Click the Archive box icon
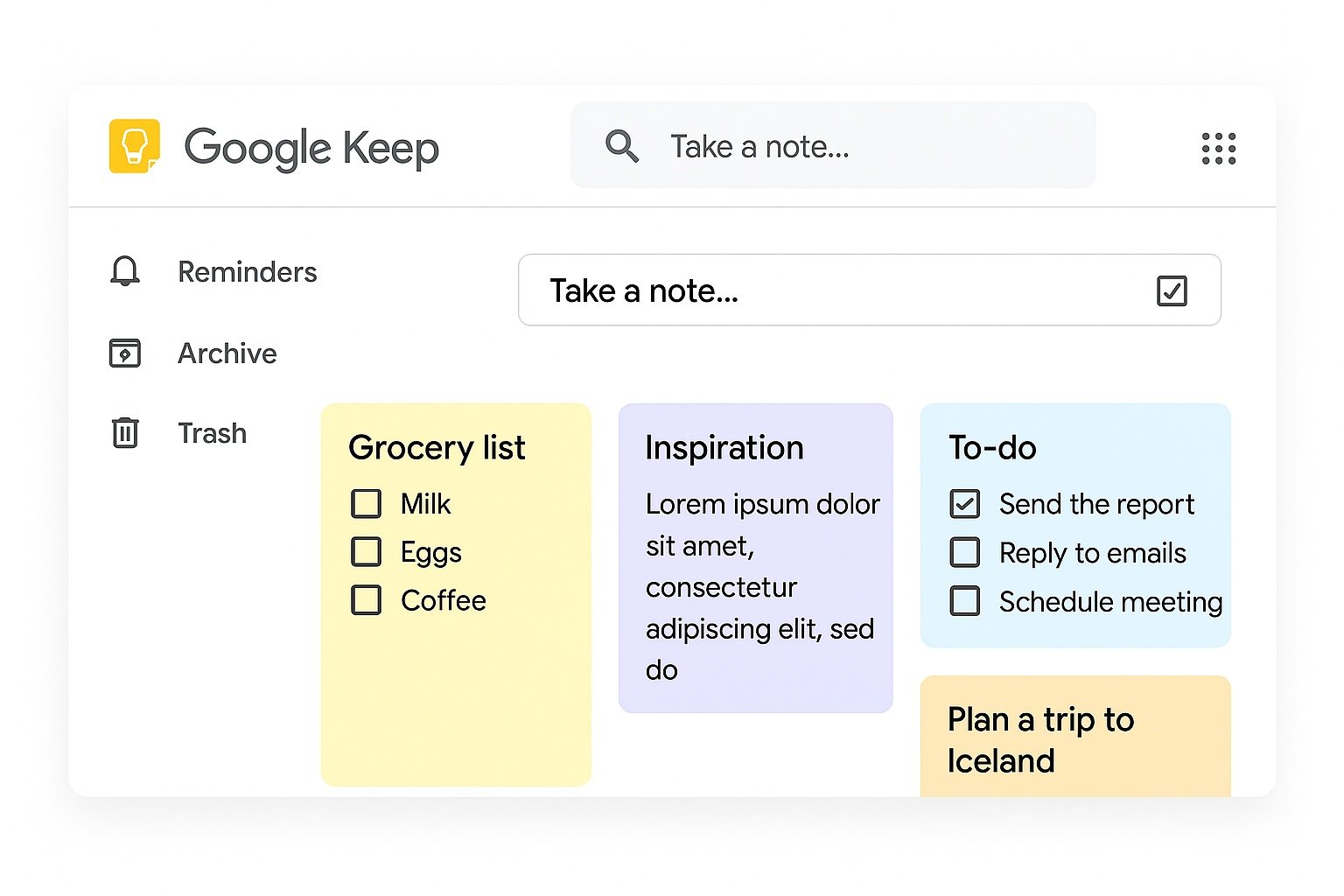The height and width of the screenshot is (896, 1344). pyautogui.click(x=125, y=353)
